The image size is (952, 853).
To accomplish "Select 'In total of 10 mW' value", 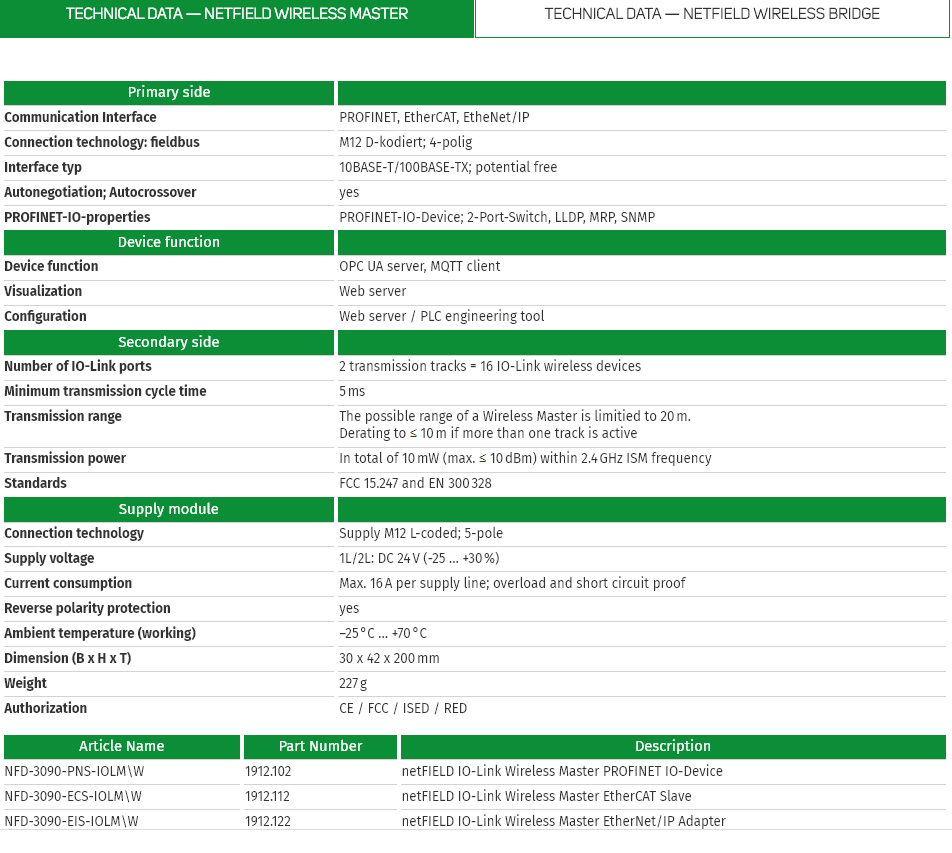I will [525, 458].
